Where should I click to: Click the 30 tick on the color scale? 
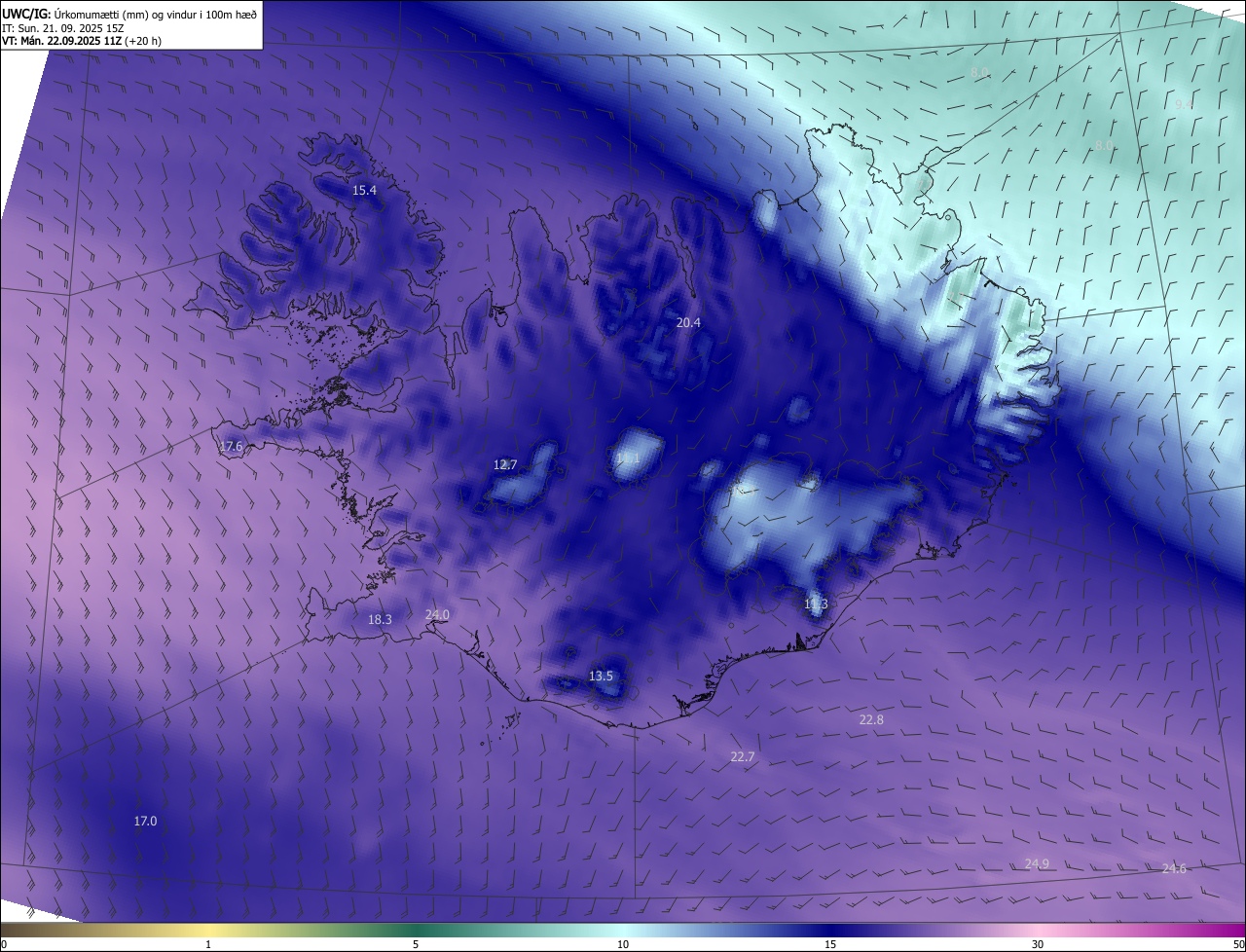point(1038,944)
